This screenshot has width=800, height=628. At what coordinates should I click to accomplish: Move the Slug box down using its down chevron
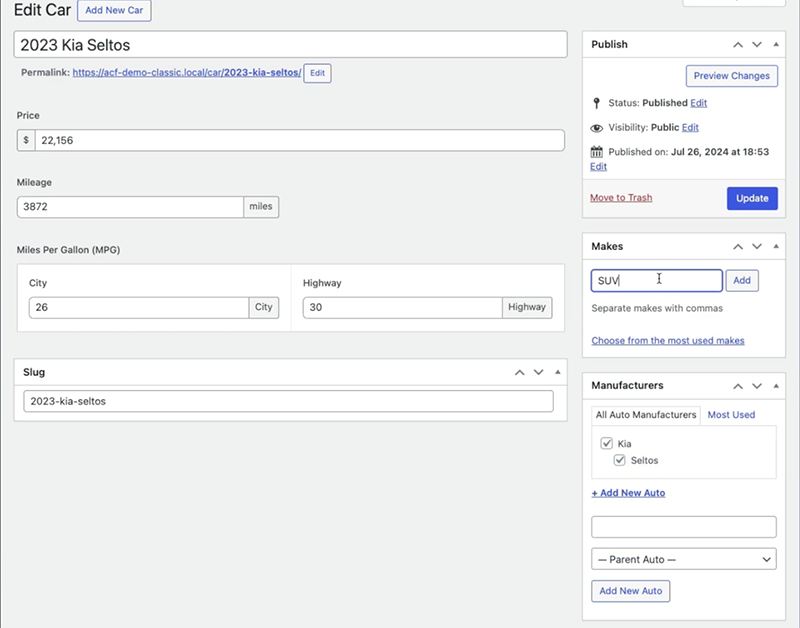pyautogui.click(x=538, y=372)
